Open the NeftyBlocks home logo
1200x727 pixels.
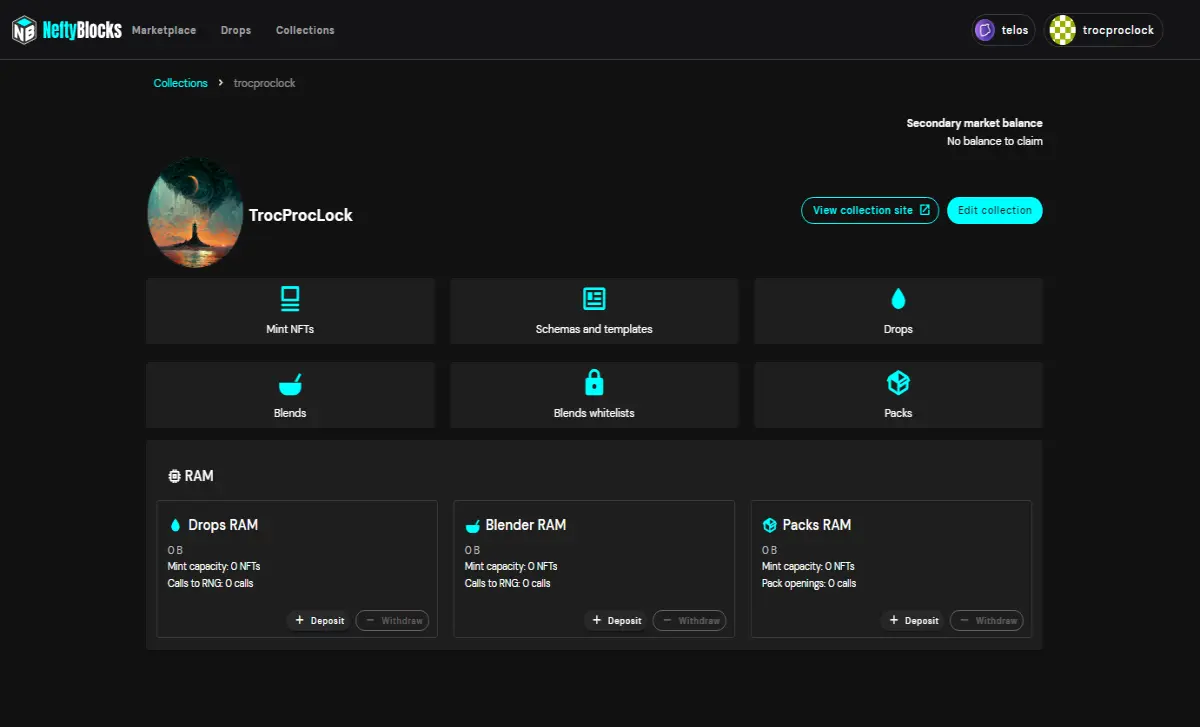pos(67,30)
